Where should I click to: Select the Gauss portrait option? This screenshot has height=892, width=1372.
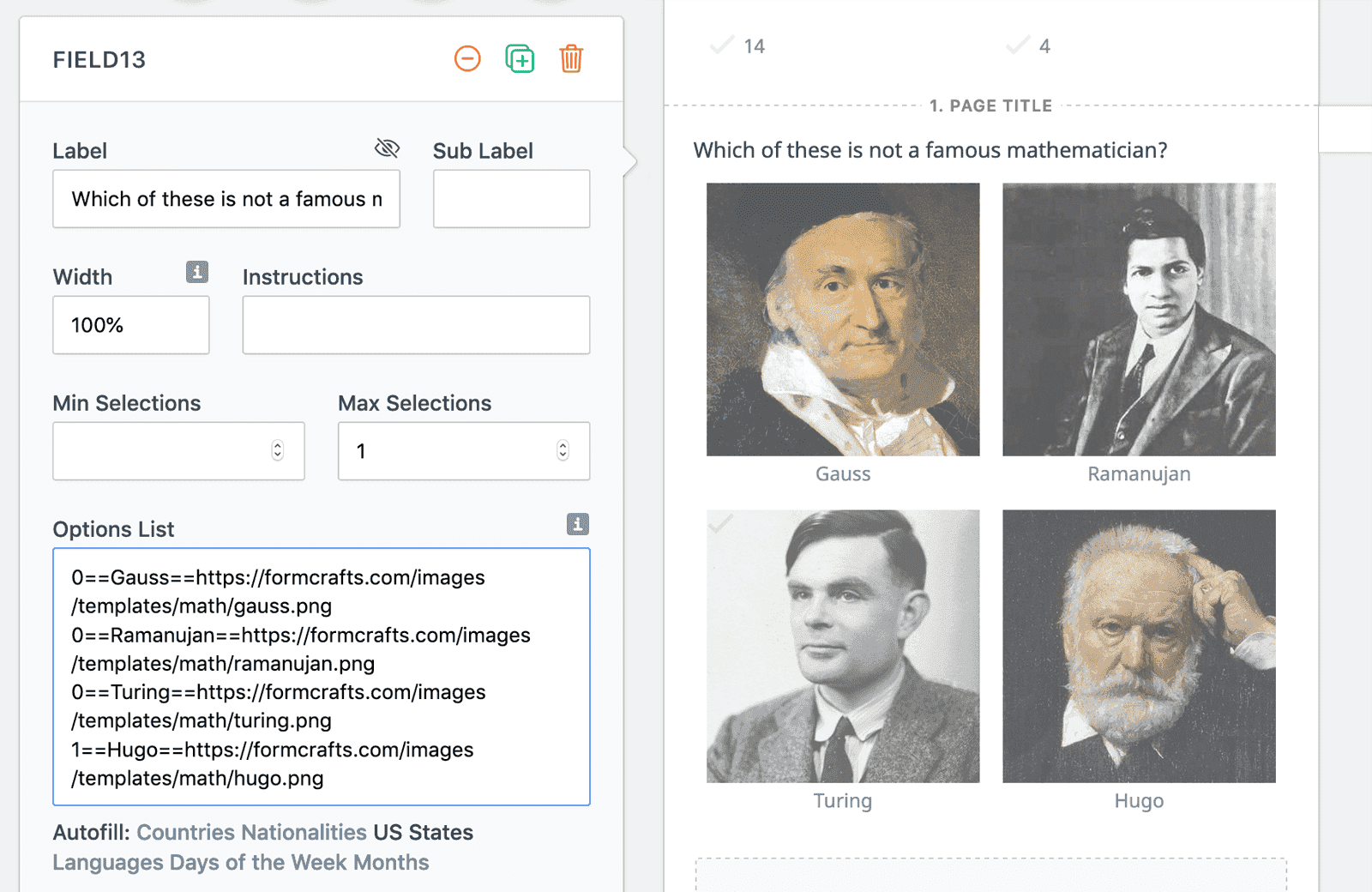tap(843, 319)
